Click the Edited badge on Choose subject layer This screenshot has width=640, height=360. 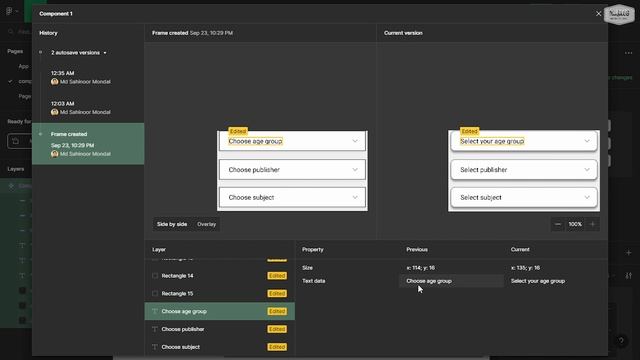(x=277, y=347)
